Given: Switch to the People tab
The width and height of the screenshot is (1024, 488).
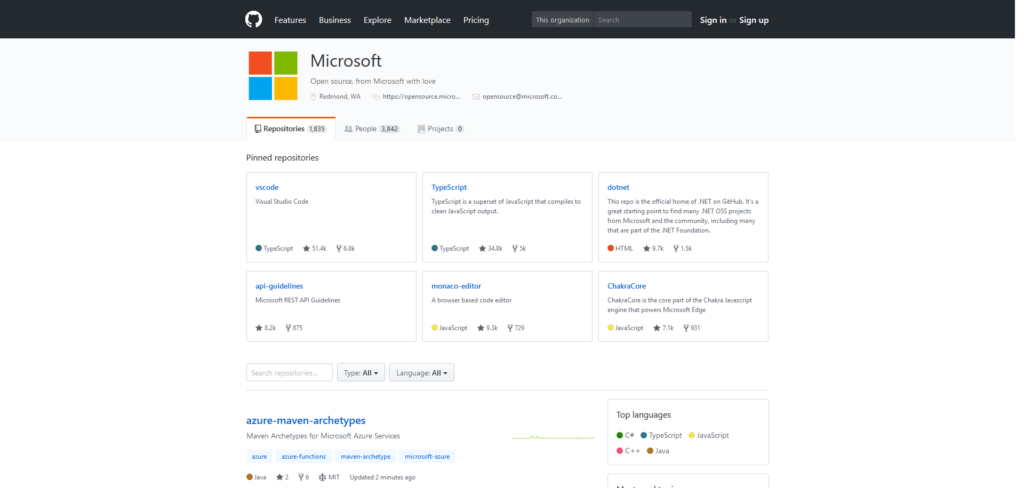Looking at the screenshot, I should pyautogui.click(x=372, y=129).
